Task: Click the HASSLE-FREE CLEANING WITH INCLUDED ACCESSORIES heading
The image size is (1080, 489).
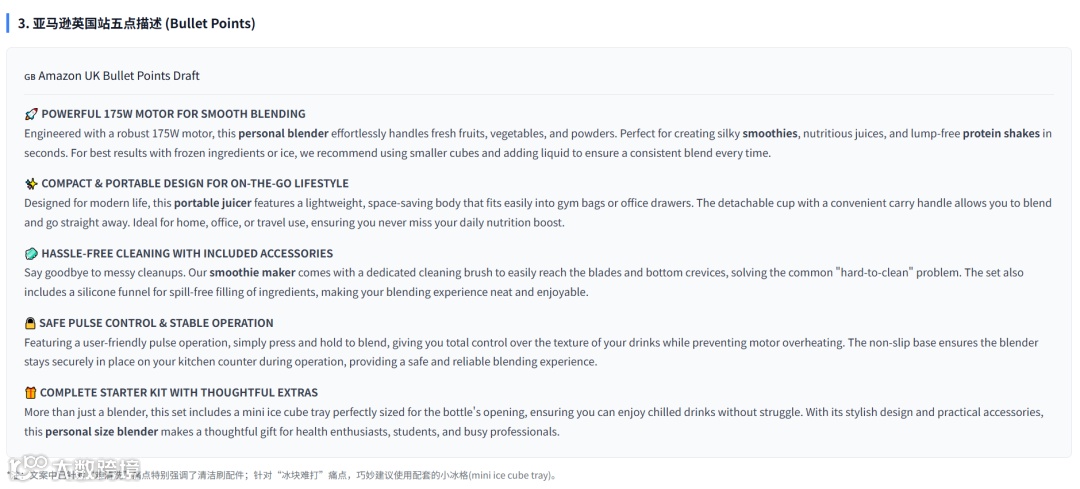Action: pos(187,254)
